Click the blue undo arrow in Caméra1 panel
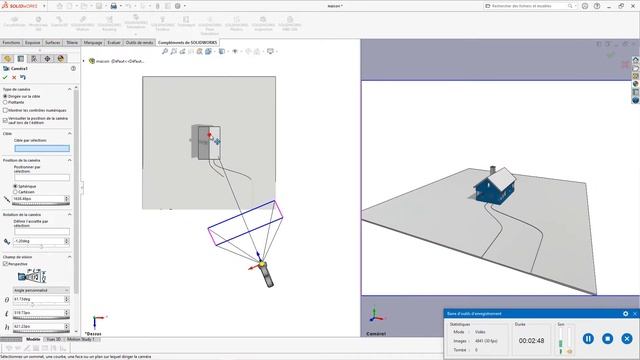The width and height of the screenshot is (640, 360). tap(23, 77)
